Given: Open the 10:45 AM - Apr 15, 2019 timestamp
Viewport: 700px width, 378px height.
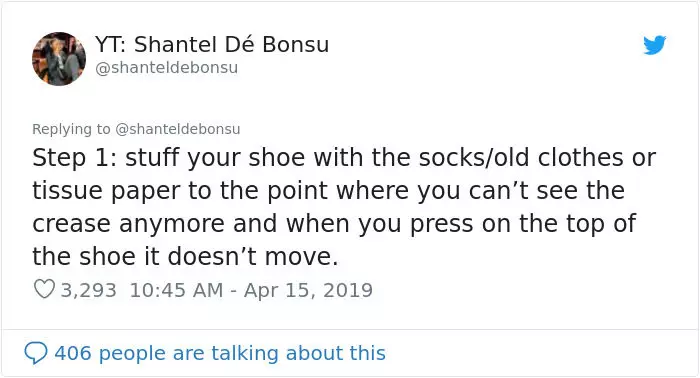Looking at the screenshot, I should click(251, 290).
